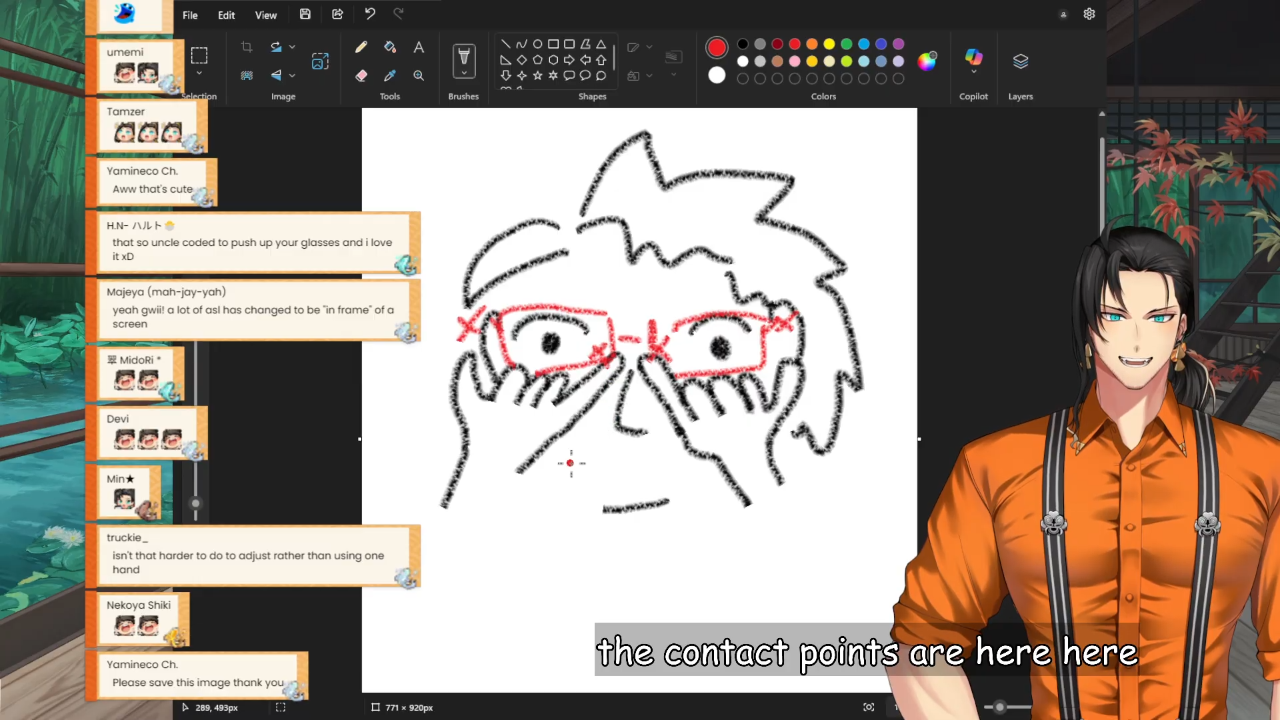Click the Crop image icon

(x=246, y=47)
